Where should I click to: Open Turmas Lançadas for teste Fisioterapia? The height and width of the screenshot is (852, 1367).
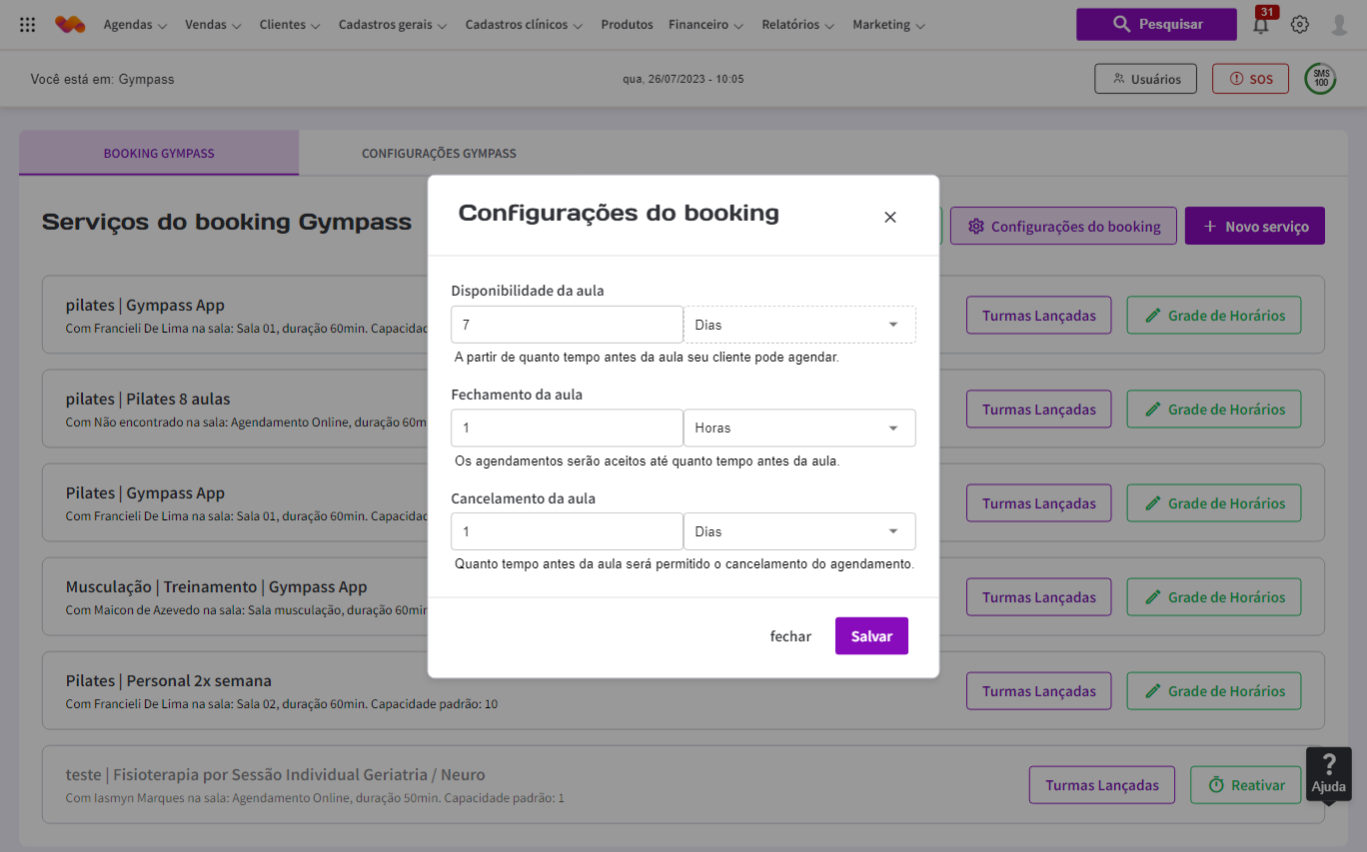[1102, 785]
